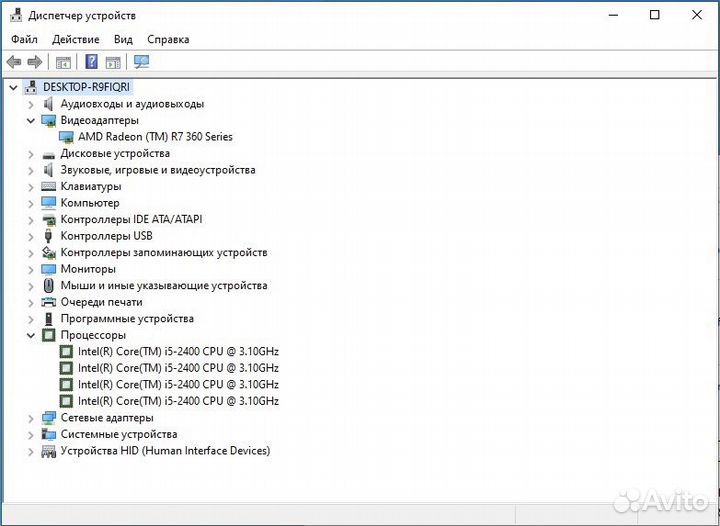This screenshot has height=526, width=720.
Task: Open the Вид menu
Action: (123, 39)
